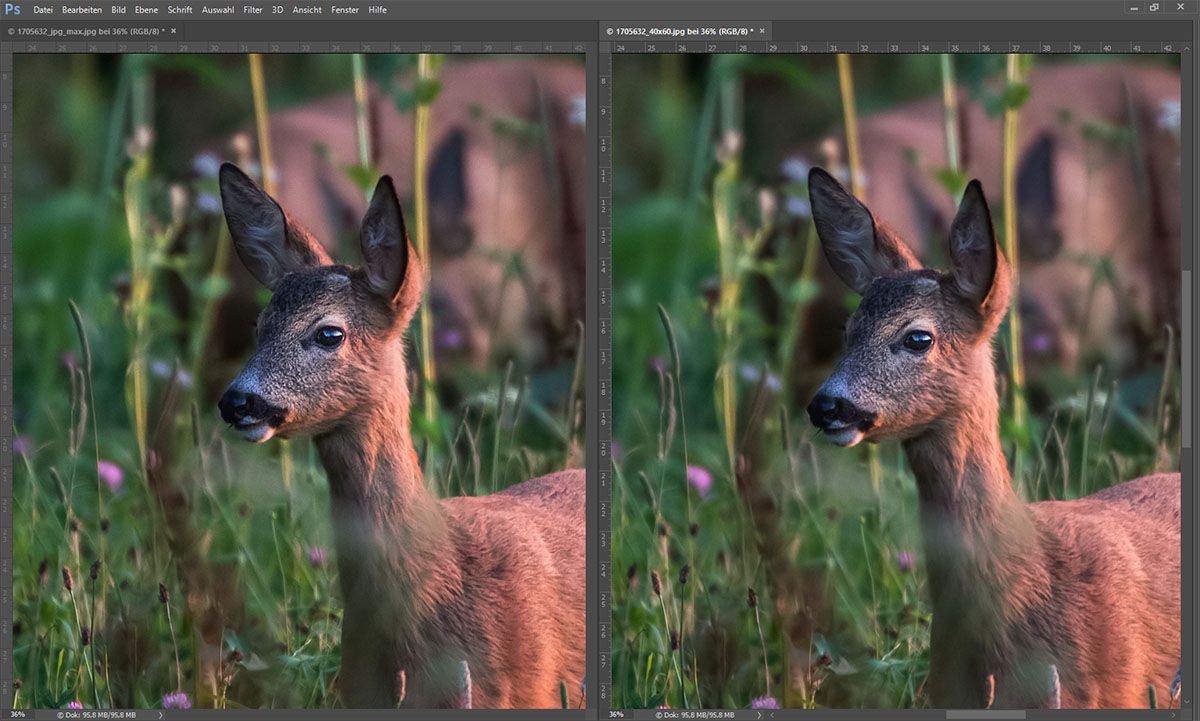This screenshot has height=721, width=1200.
Task: Expand the left document's status bar arrow
Action: (160, 715)
